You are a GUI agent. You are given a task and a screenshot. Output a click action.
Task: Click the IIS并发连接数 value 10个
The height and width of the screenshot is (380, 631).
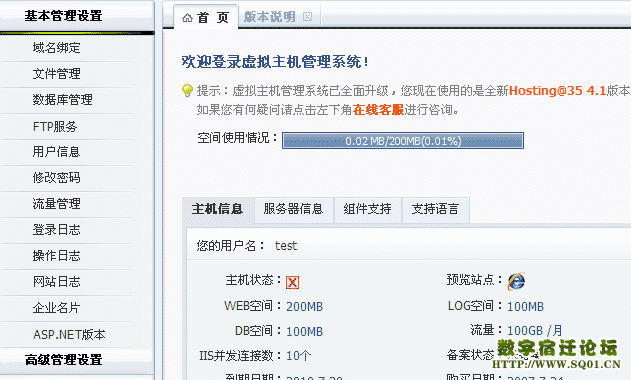tap(299, 356)
